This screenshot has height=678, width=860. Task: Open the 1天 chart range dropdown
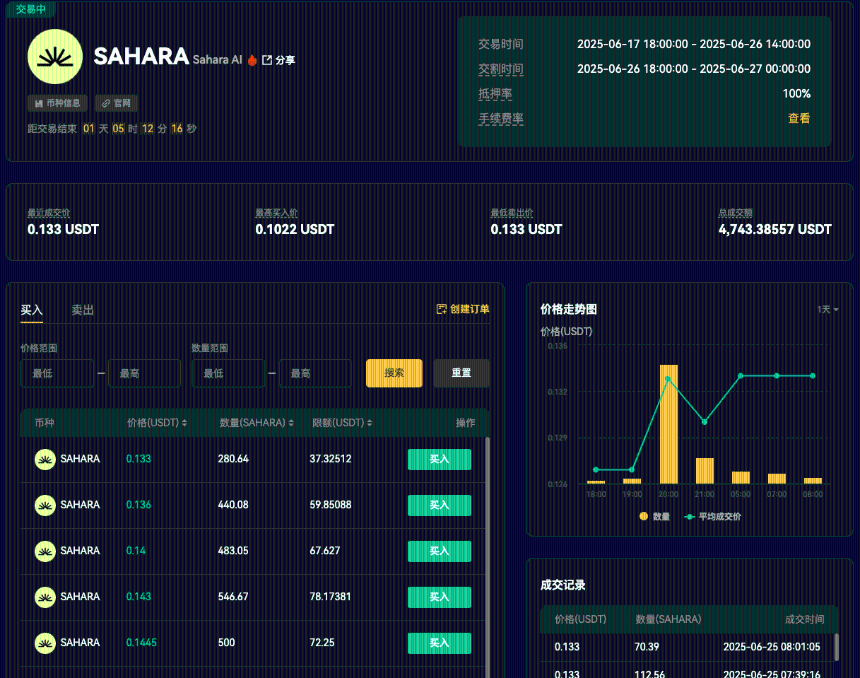(828, 309)
